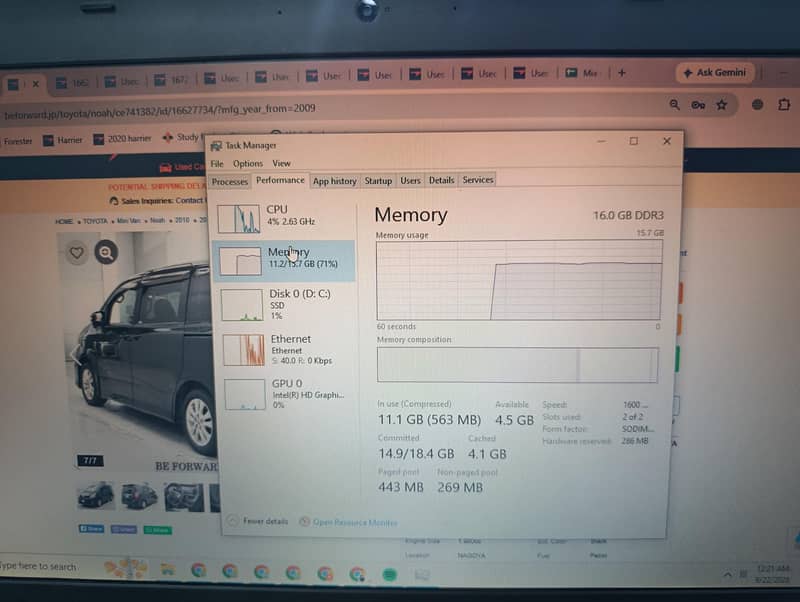This screenshot has height=602, width=800.
Task: Open the Chrome extensions puzzle icon
Action: click(x=784, y=105)
